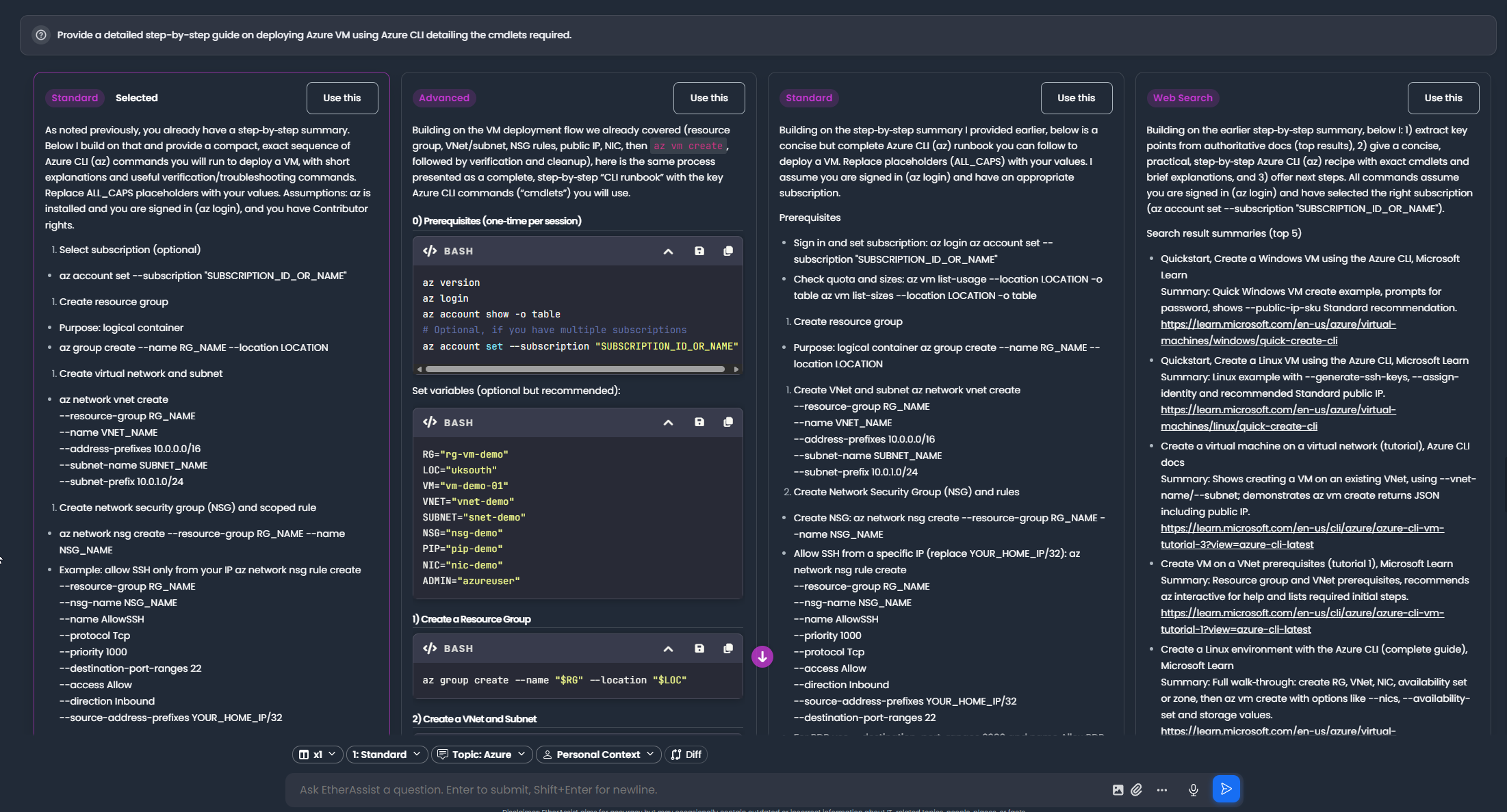The image size is (1507, 812).
Task: Click 'Create network security group (NSG) and scoped rule'
Action: [x=188, y=508]
